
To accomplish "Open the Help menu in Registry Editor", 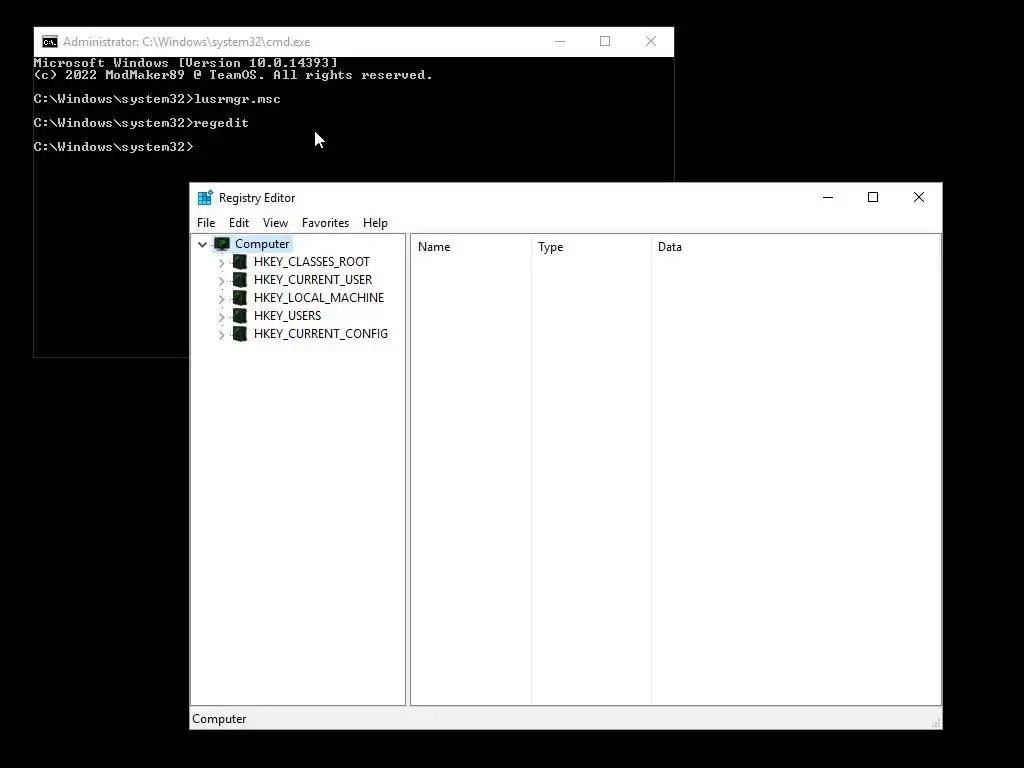I will pyautogui.click(x=376, y=223).
